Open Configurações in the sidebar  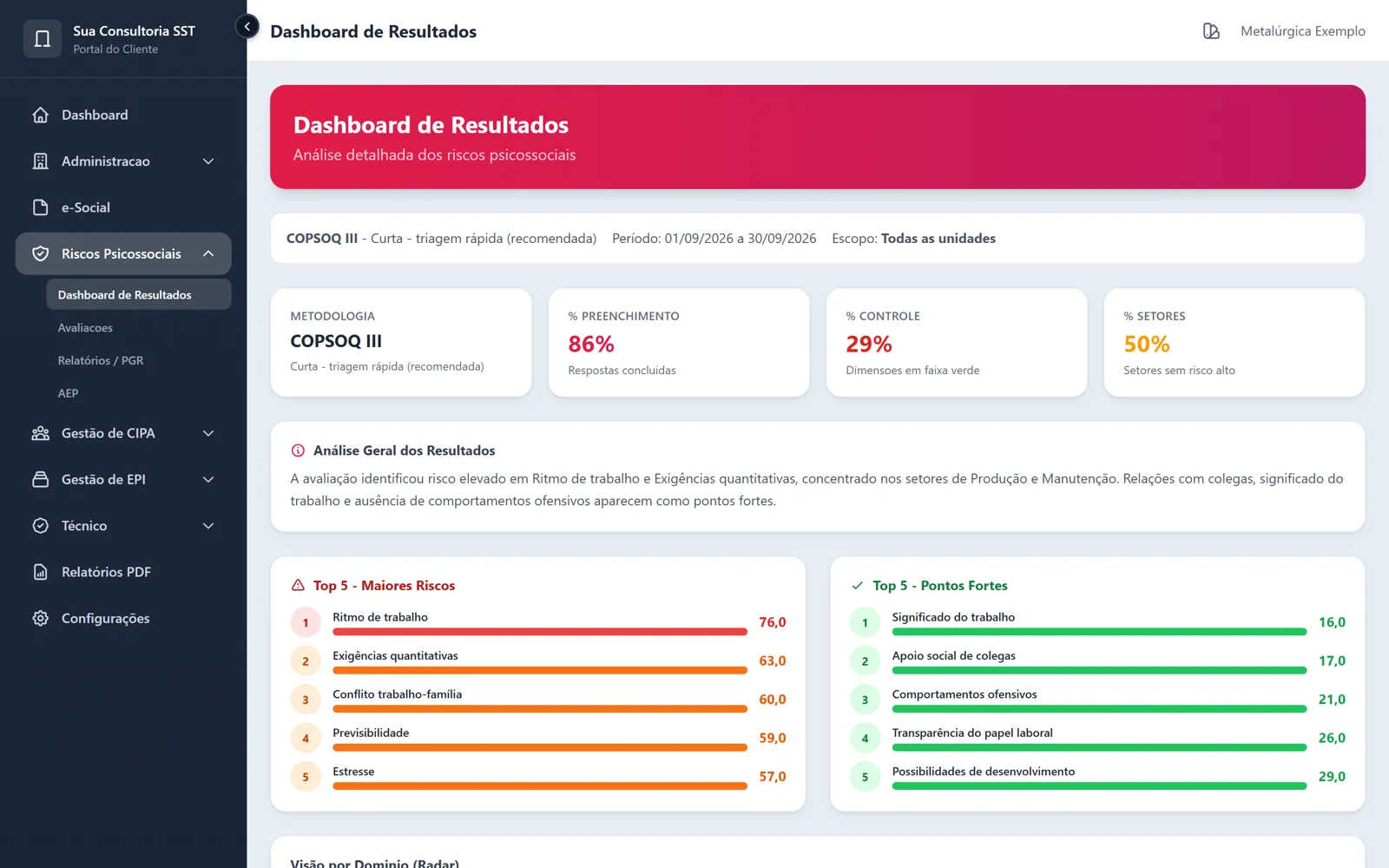(123, 618)
